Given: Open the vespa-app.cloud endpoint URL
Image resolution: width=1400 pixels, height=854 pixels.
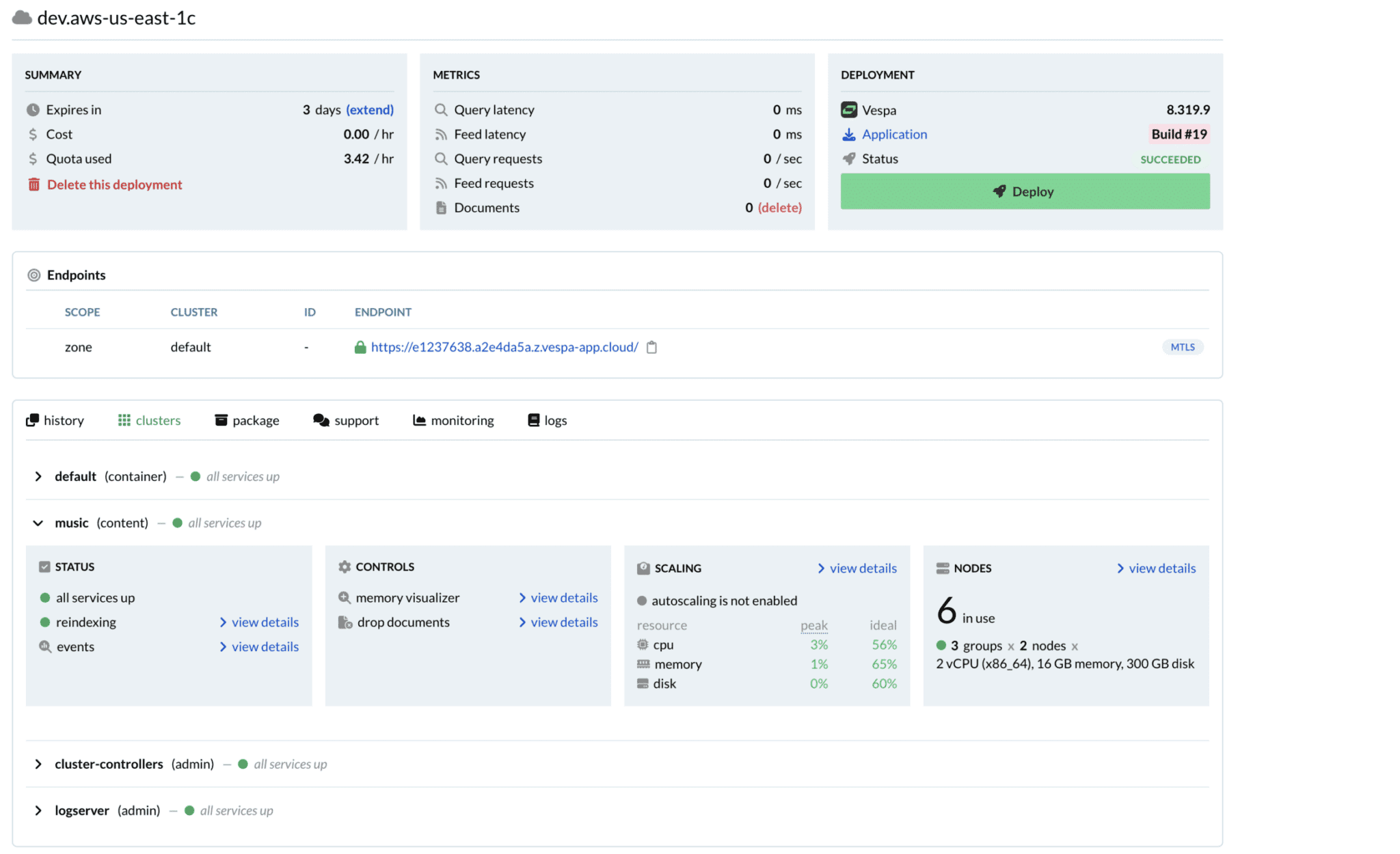Looking at the screenshot, I should (504, 347).
